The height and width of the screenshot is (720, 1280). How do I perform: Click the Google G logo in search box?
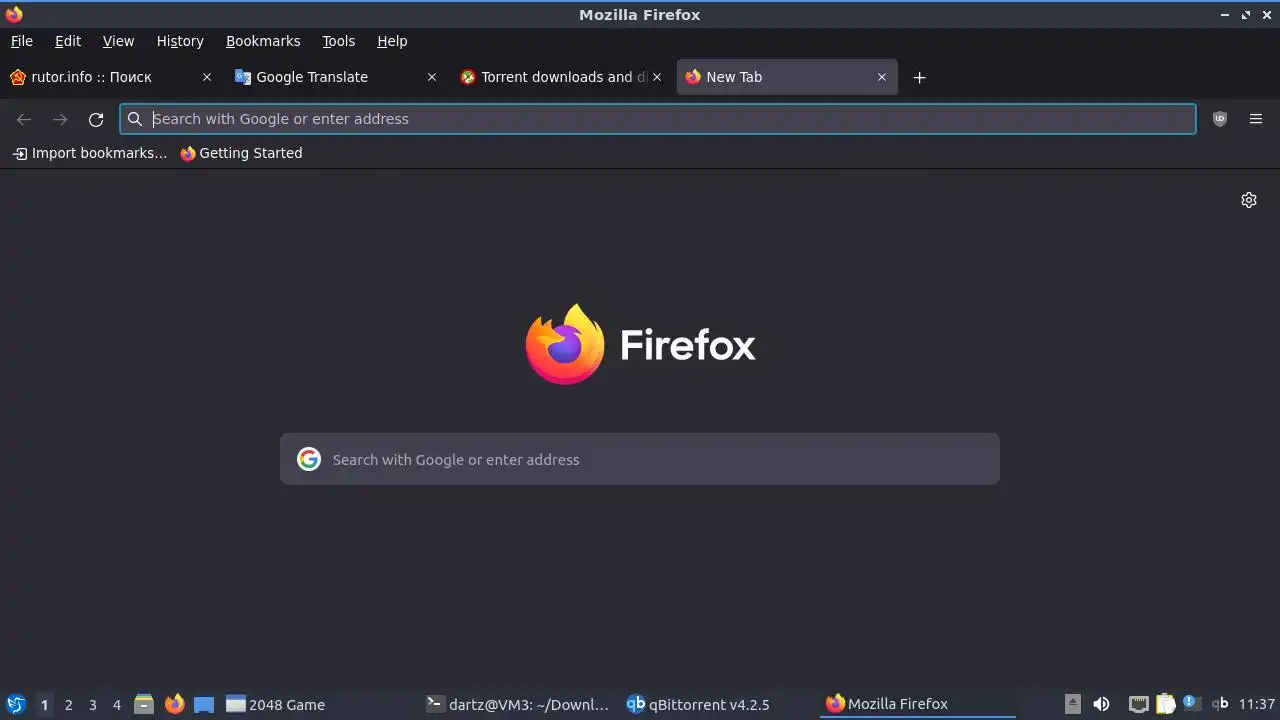click(x=309, y=459)
